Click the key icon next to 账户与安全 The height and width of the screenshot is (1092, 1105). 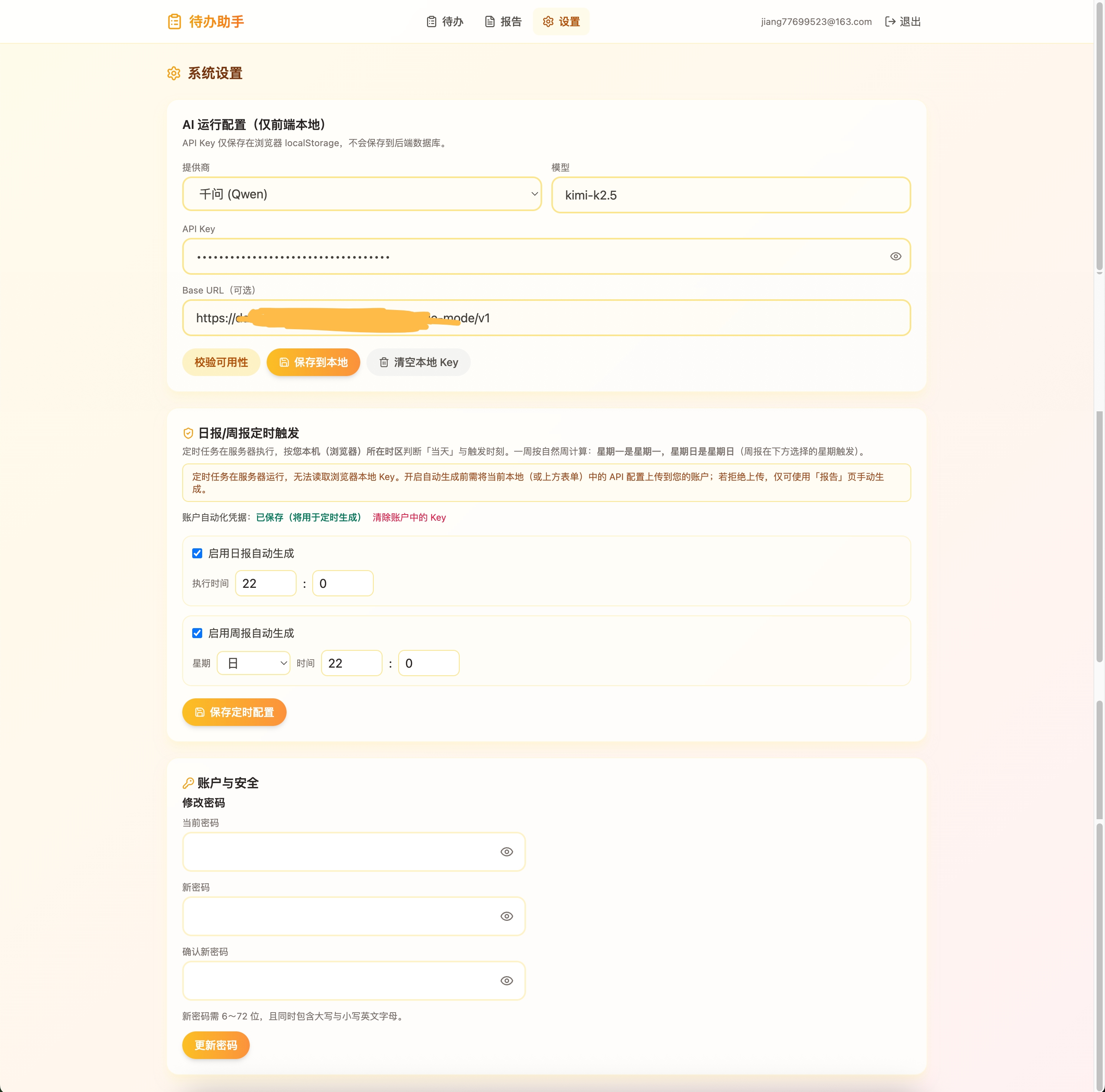pyautogui.click(x=189, y=782)
